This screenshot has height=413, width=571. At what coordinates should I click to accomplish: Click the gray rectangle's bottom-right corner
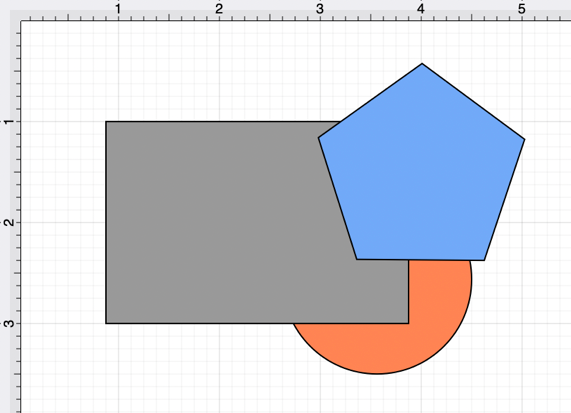pyautogui.click(x=409, y=323)
